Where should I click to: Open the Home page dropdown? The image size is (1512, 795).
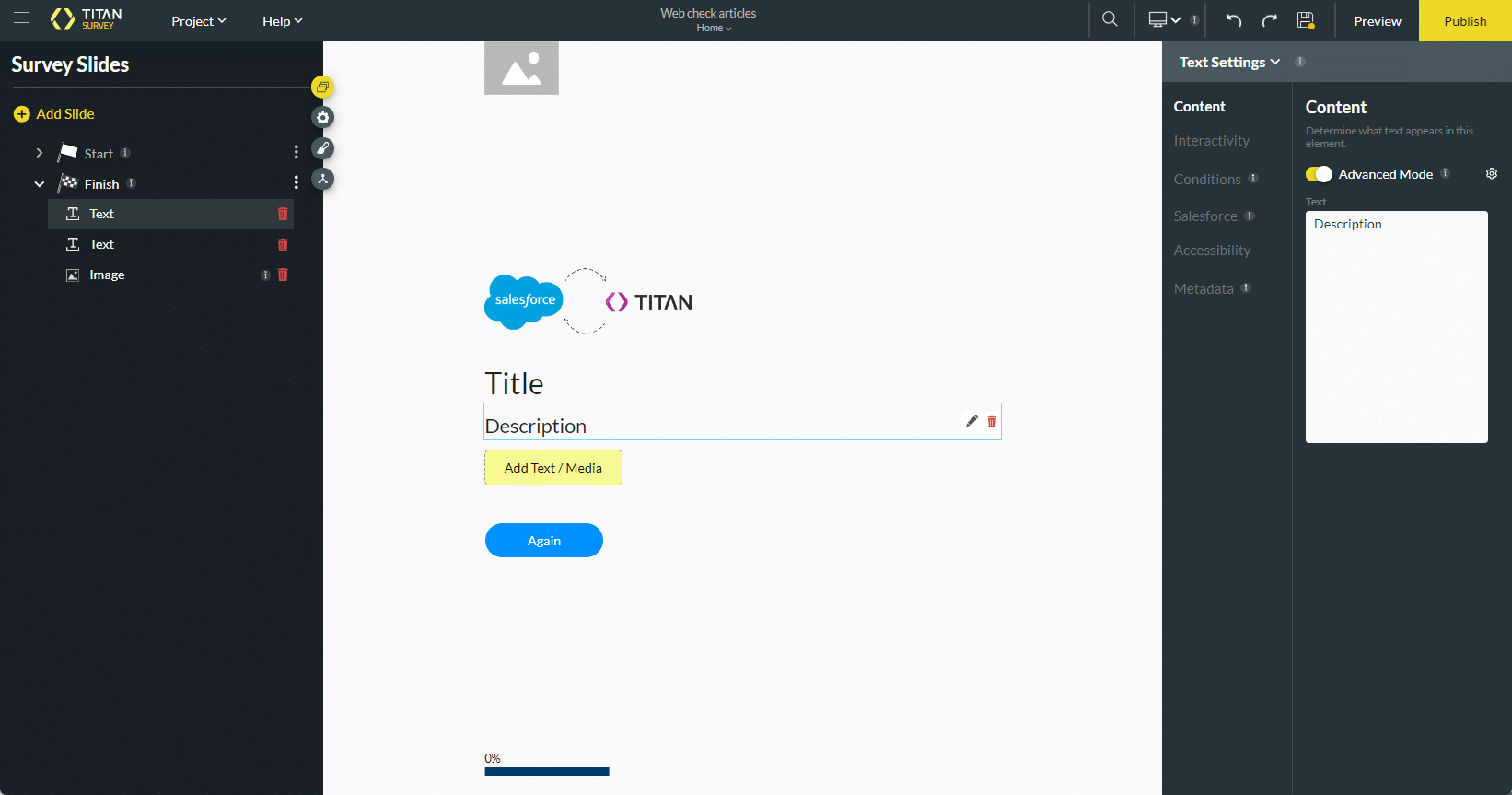714,29
